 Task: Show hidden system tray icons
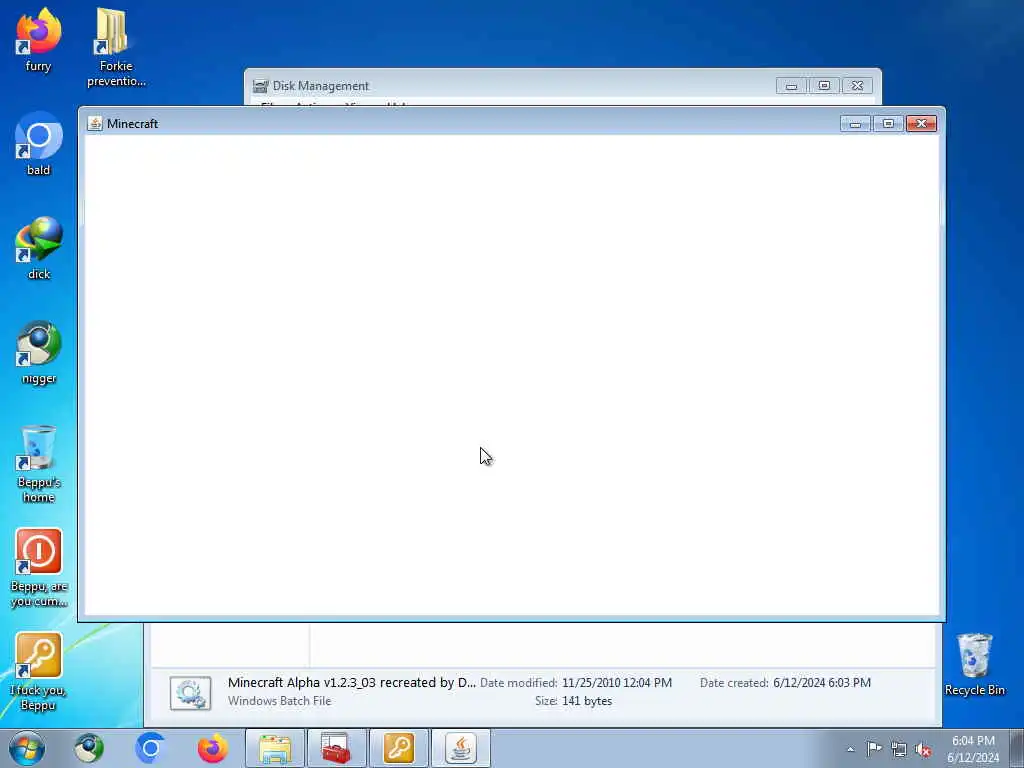[850, 749]
